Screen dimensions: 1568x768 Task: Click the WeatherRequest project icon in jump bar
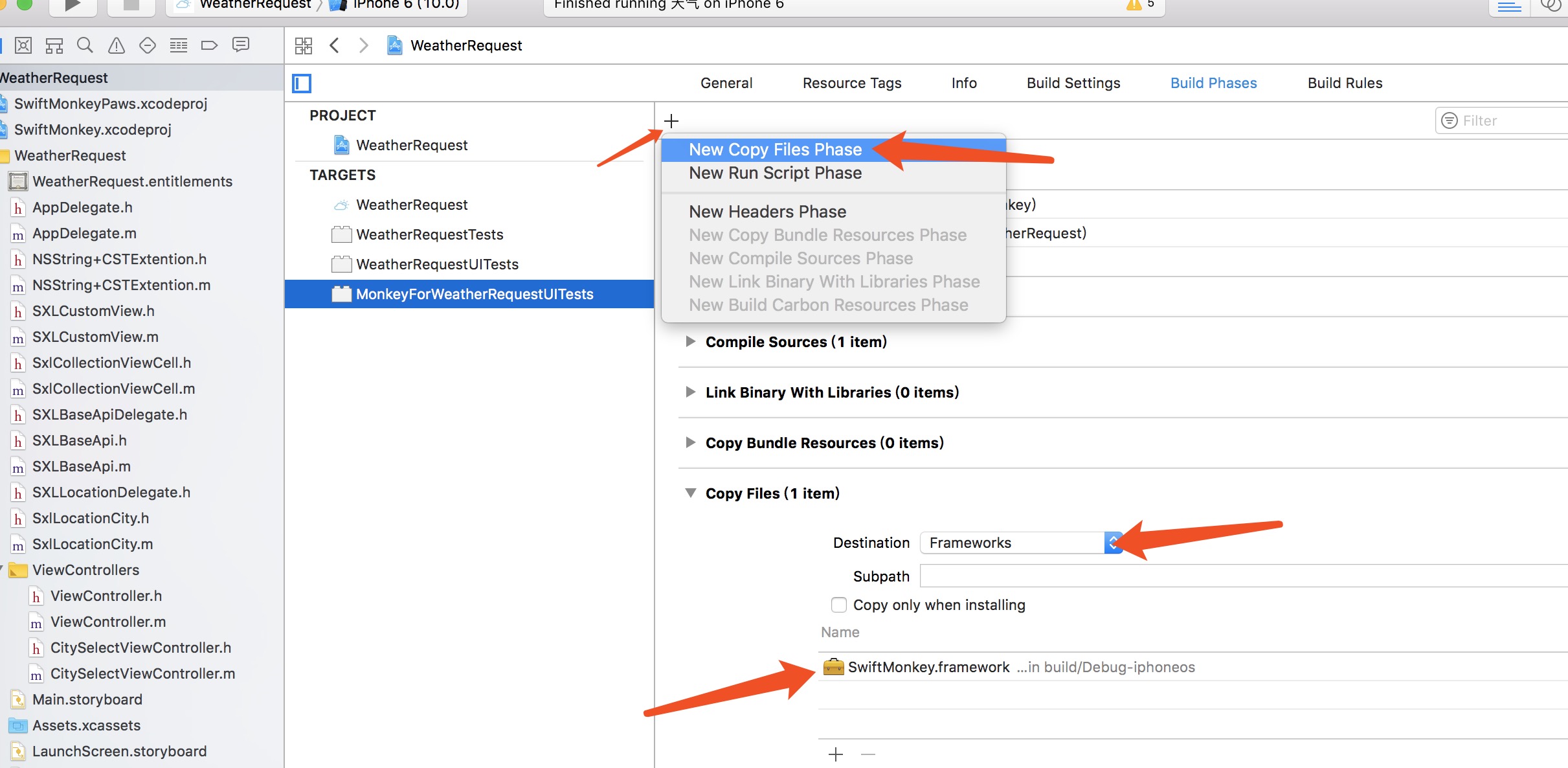pos(395,45)
